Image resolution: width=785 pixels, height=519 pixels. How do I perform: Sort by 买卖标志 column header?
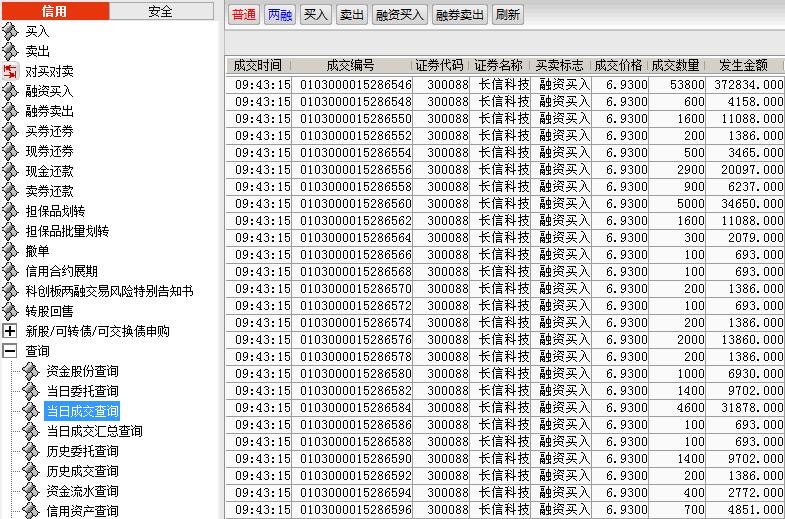pyautogui.click(x=559, y=65)
